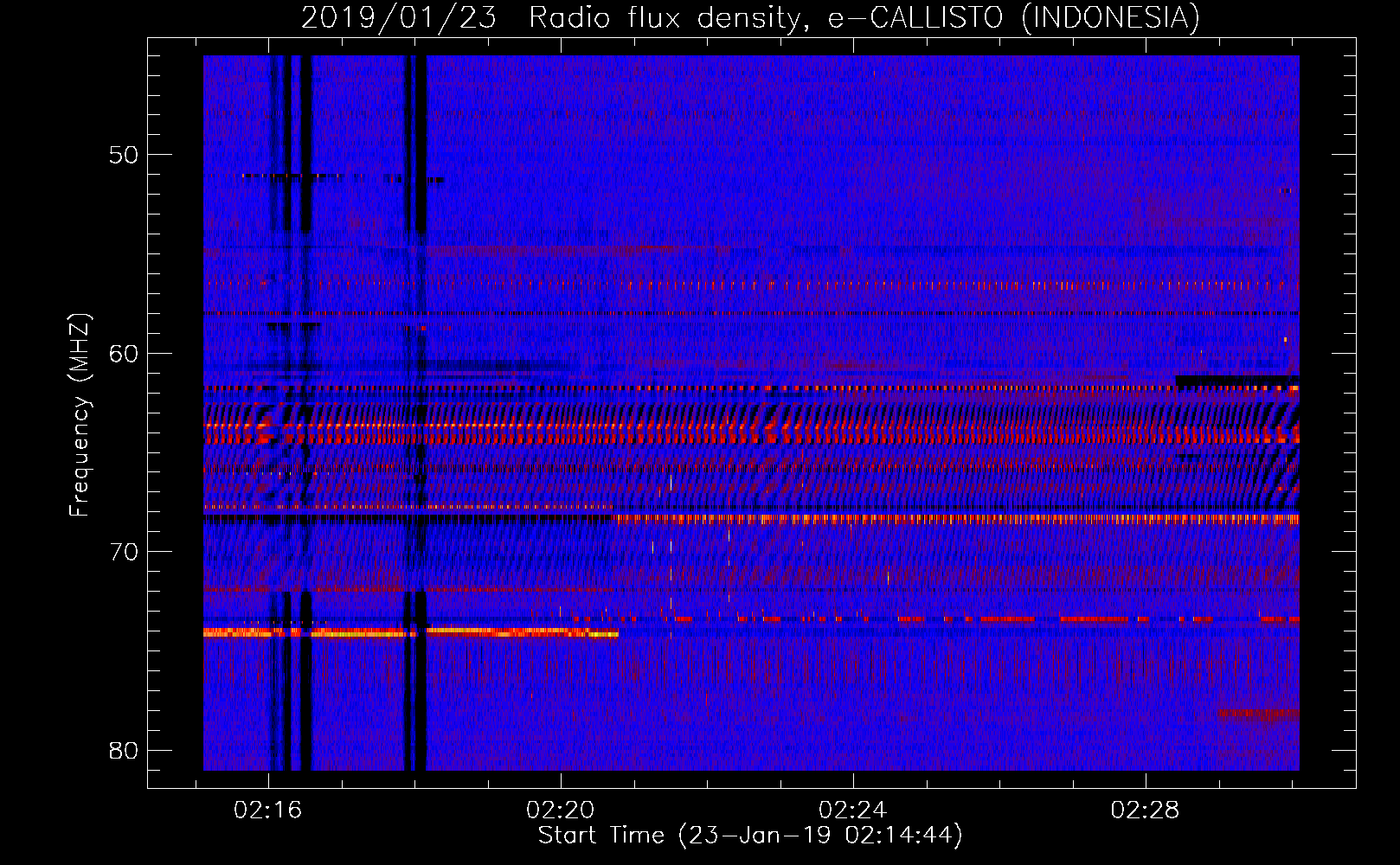The width and height of the screenshot is (1400, 865).
Task: Click the 60 MHz frequency tick label
Action: tap(124, 353)
